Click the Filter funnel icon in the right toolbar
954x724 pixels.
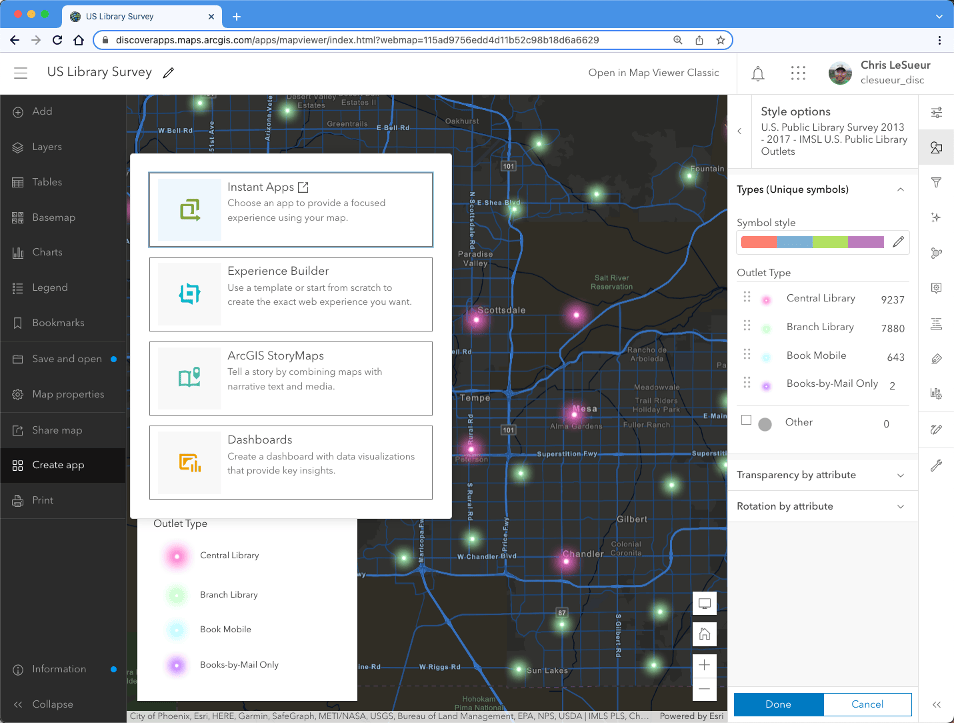tap(936, 183)
